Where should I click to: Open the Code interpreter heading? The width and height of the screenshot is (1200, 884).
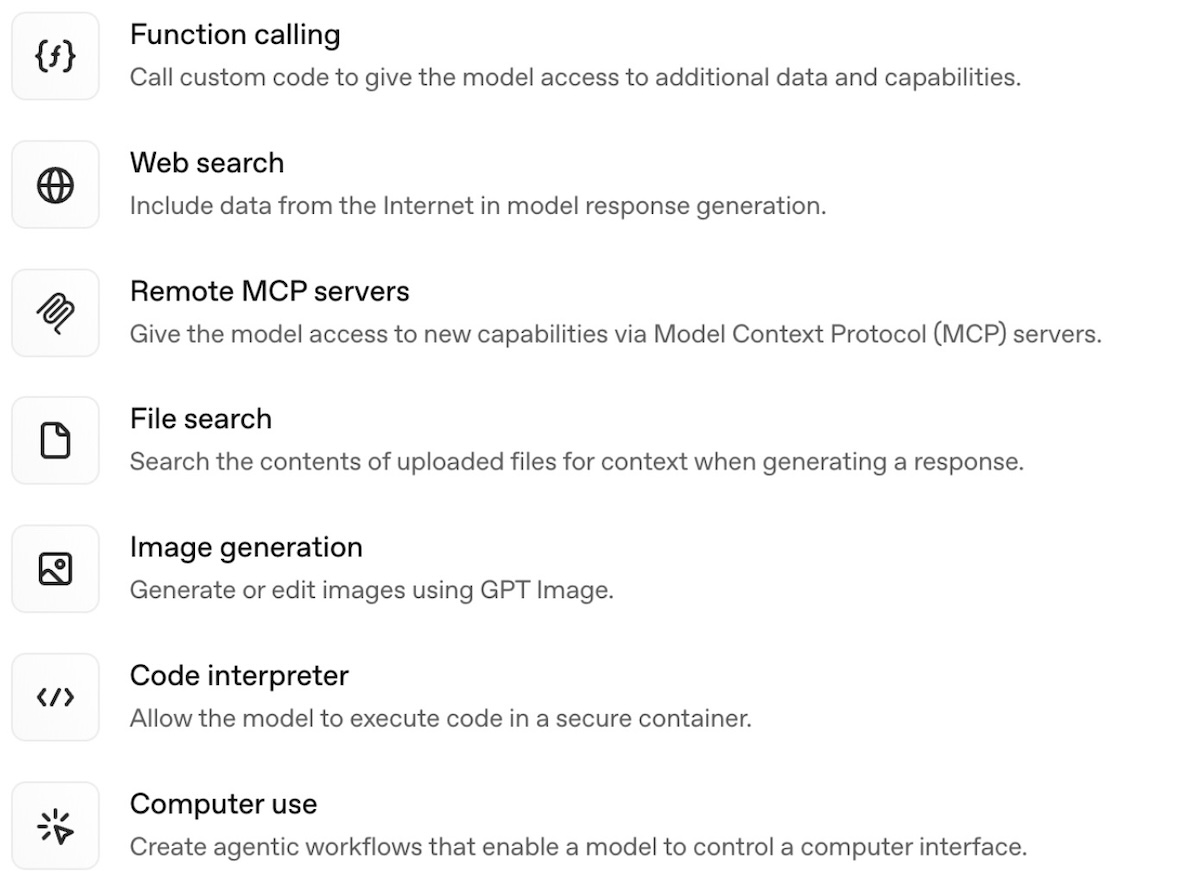pyautogui.click(x=239, y=676)
